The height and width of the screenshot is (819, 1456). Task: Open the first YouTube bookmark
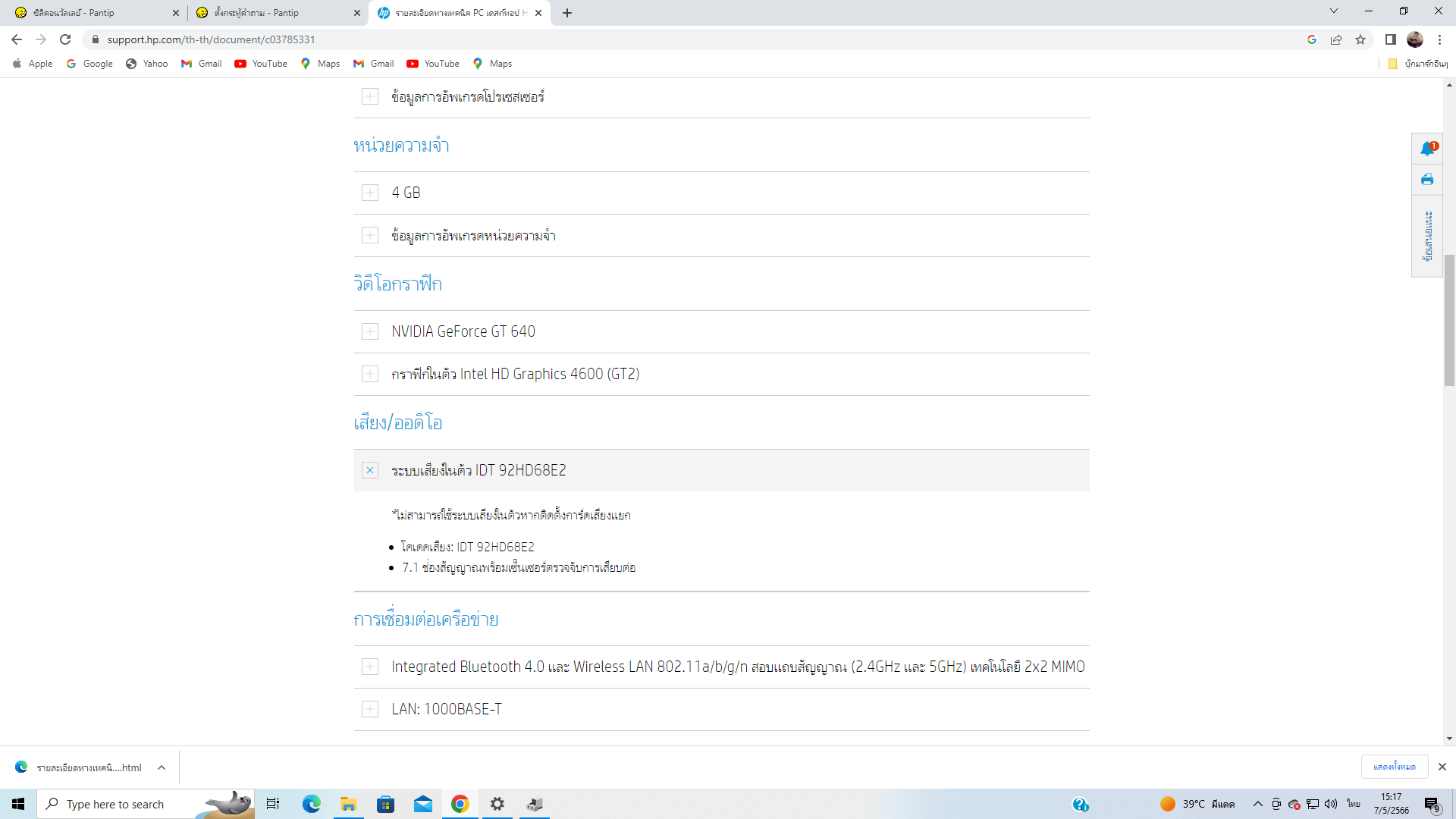(261, 64)
